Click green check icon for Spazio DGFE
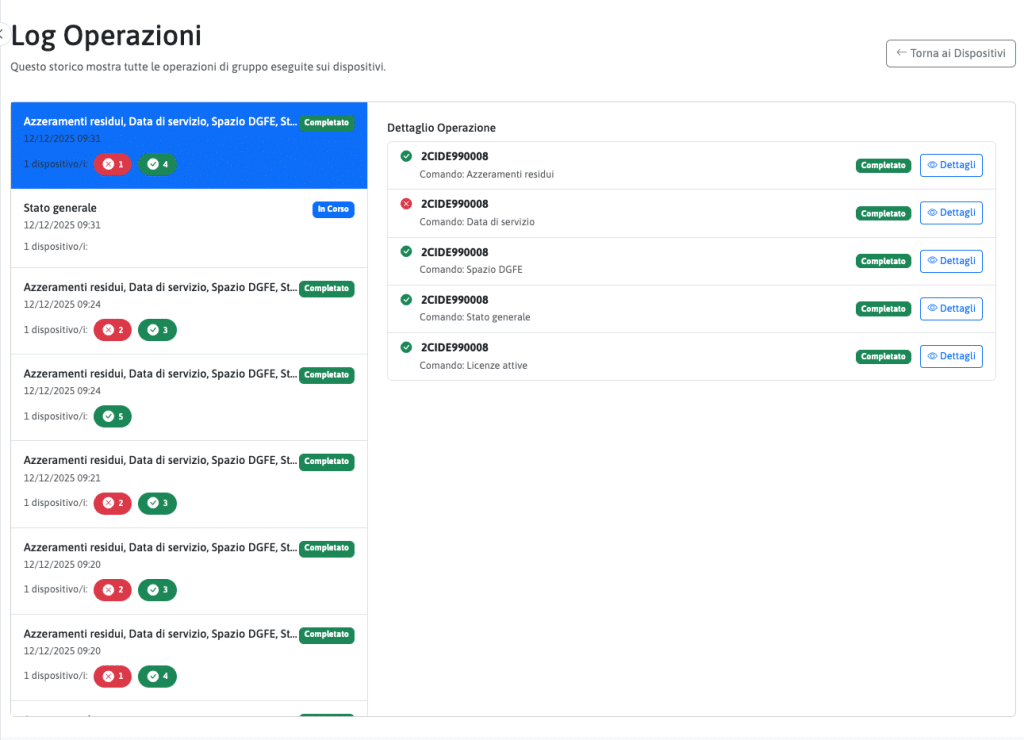This screenshot has width=1024, height=740. [406, 252]
